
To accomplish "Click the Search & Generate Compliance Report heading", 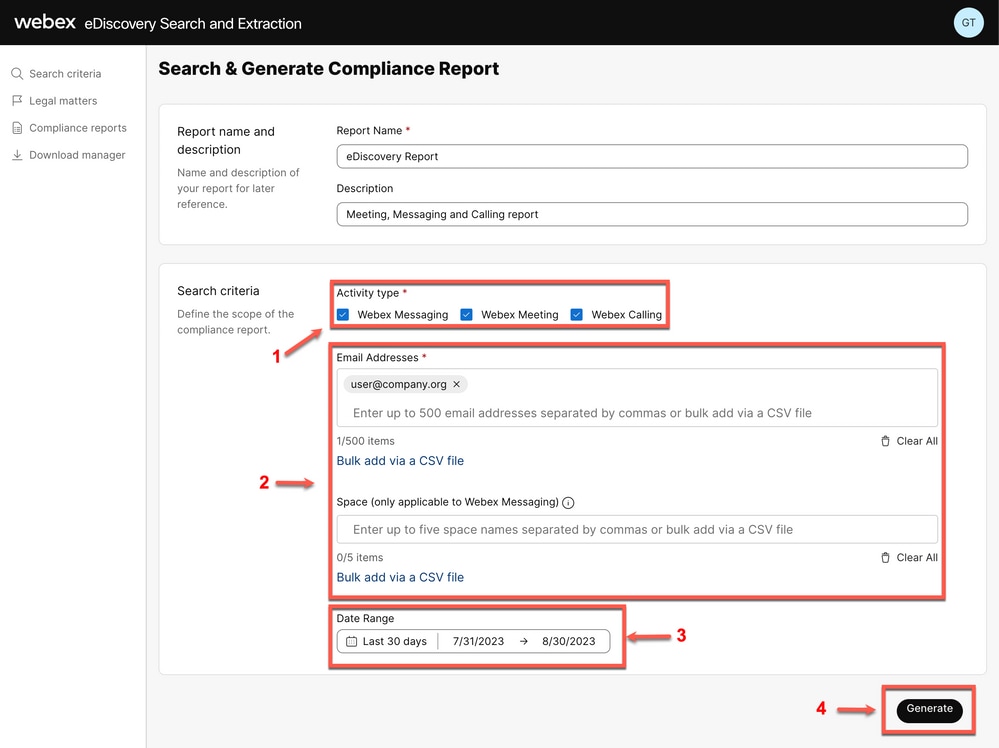I will [328, 69].
